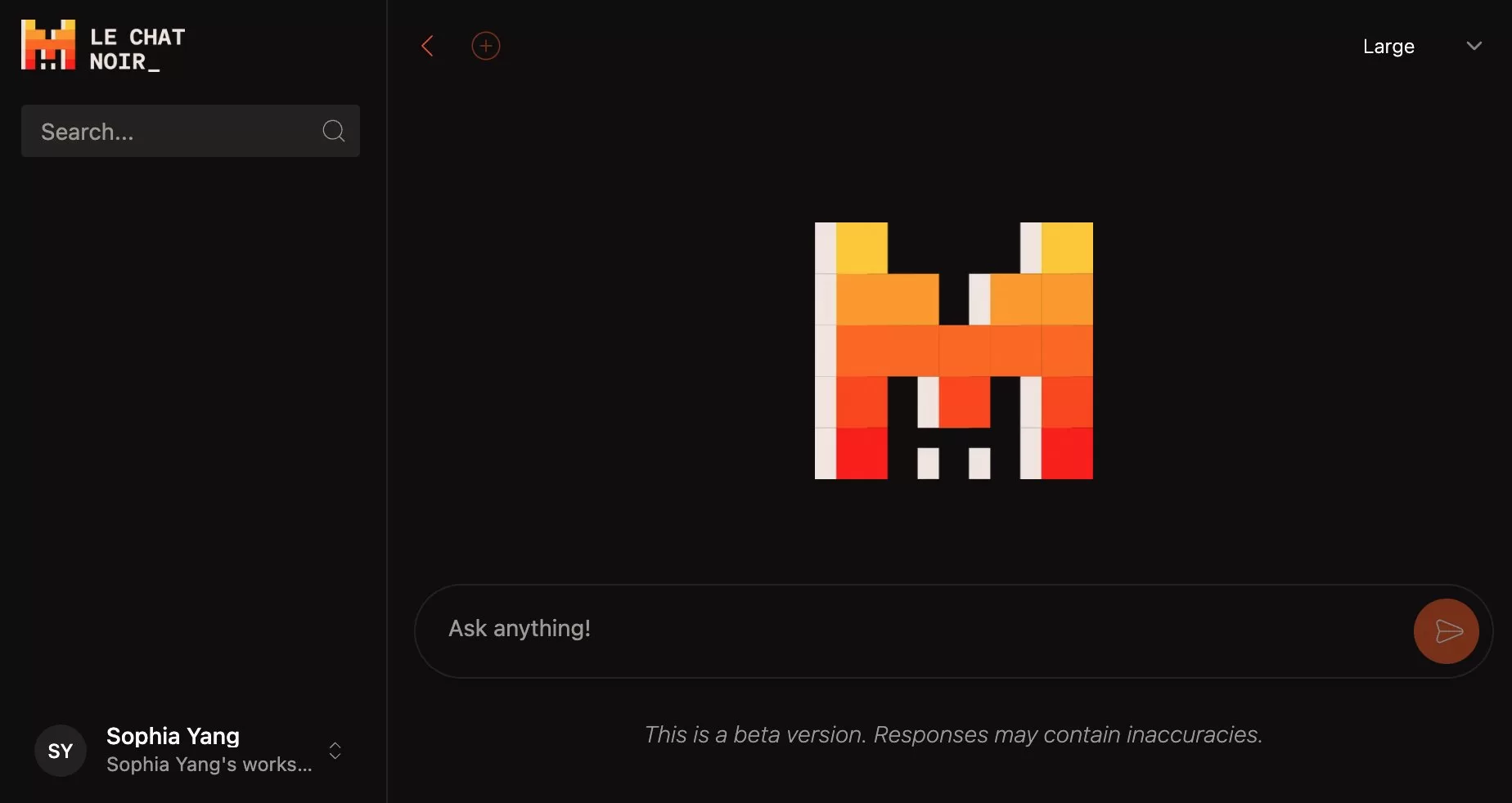
Task: Focus the Search input field in sidebar
Action: coord(176,131)
